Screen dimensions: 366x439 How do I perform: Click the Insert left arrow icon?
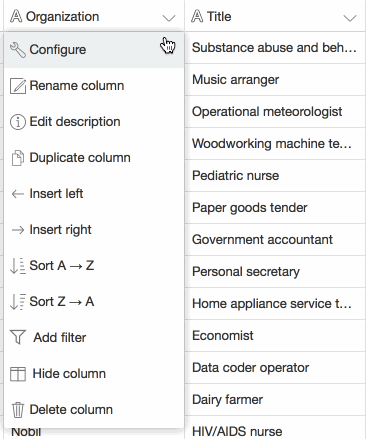point(18,194)
